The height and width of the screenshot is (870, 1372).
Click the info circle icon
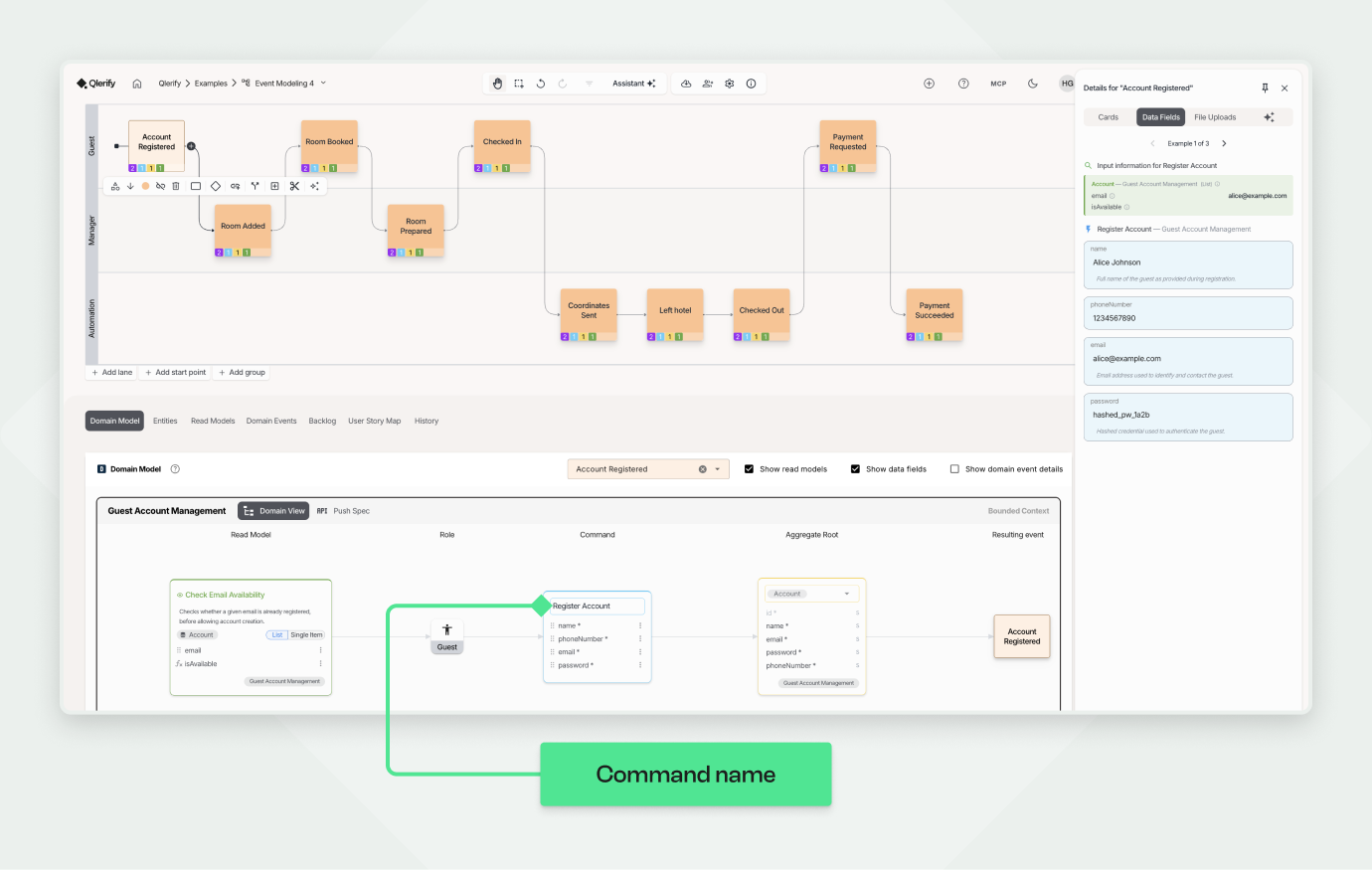click(x=751, y=84)
